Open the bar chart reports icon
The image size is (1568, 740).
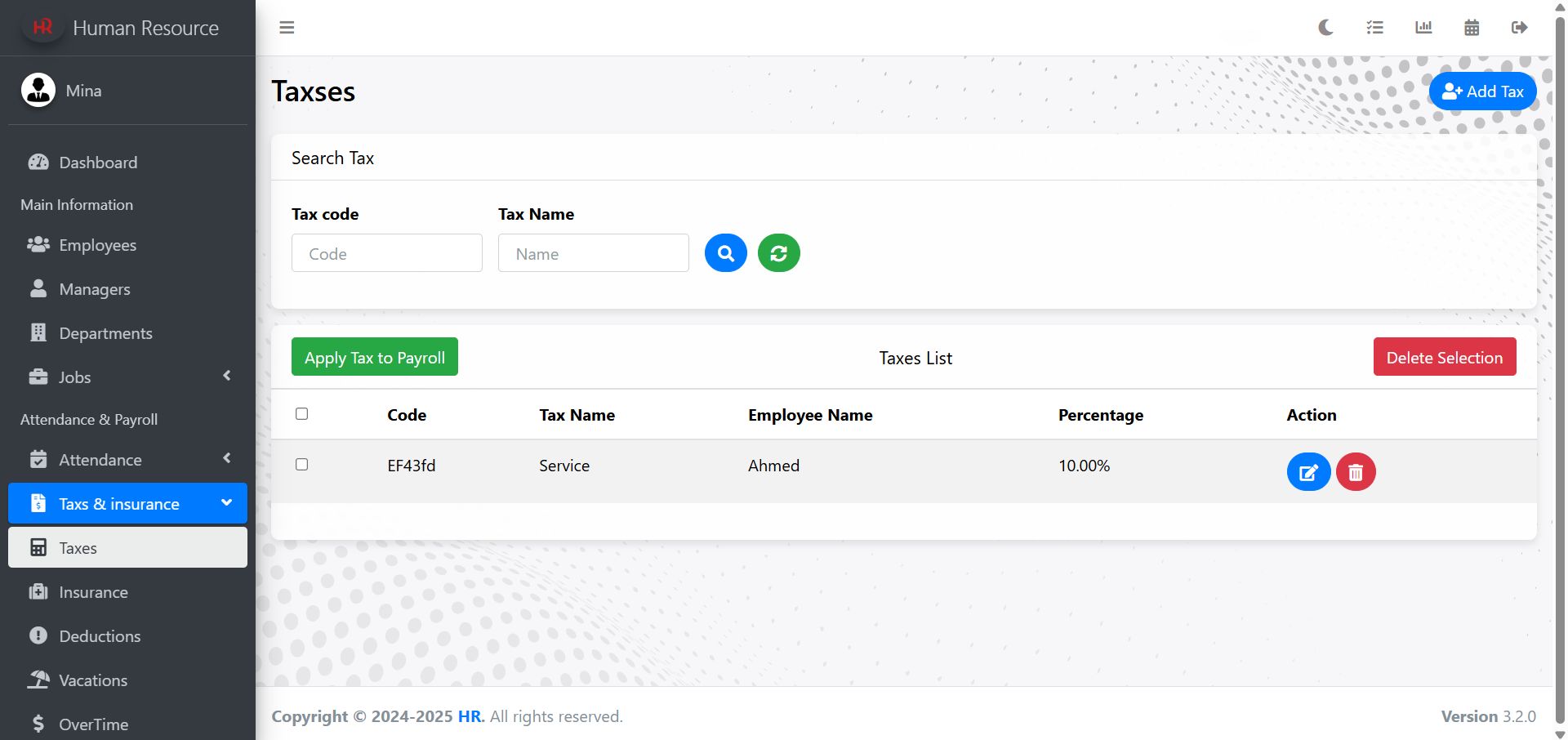point(1423,28)
